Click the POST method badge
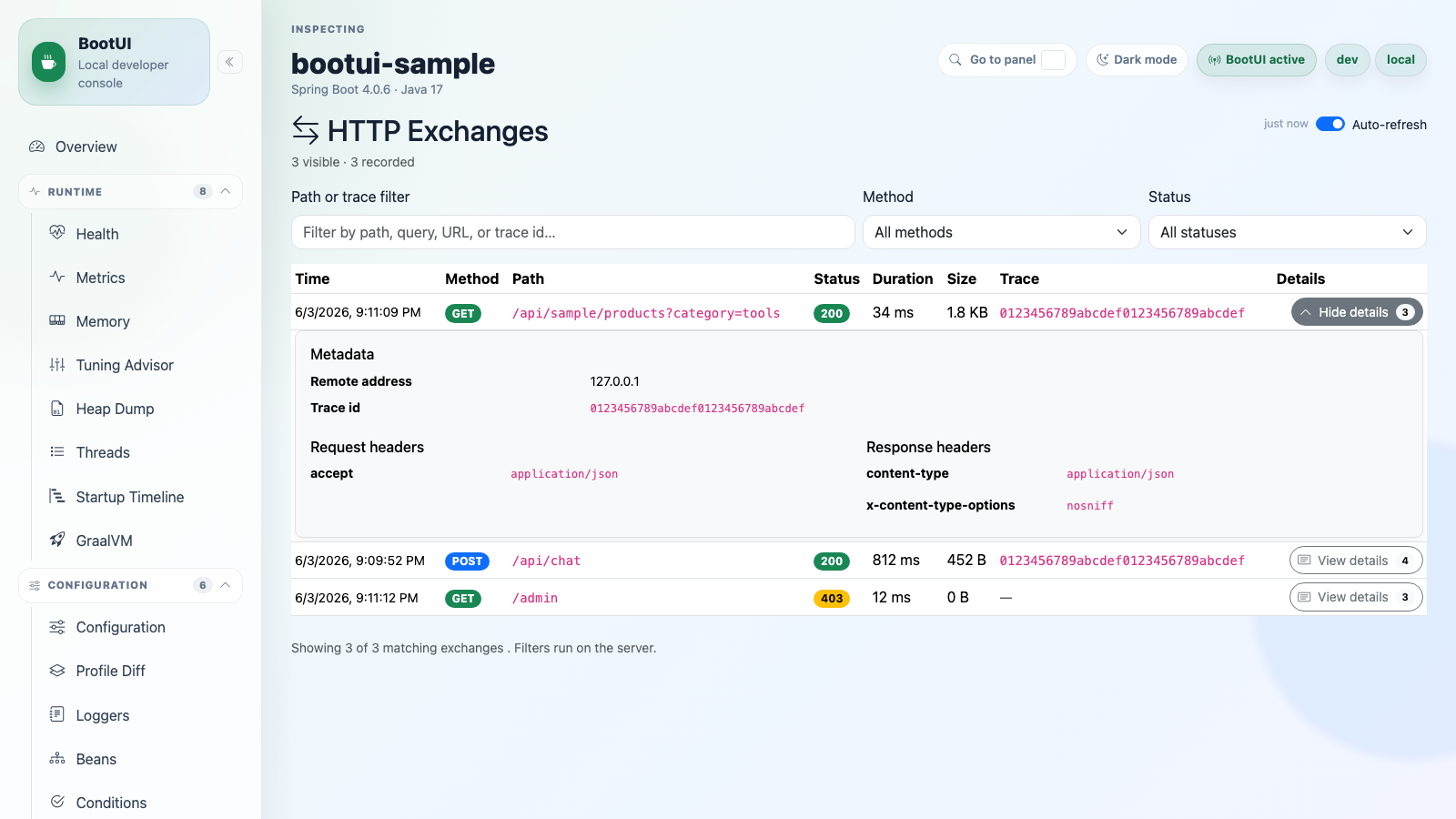The height and width of the screenshot is (819, 1456). (467, 561)
